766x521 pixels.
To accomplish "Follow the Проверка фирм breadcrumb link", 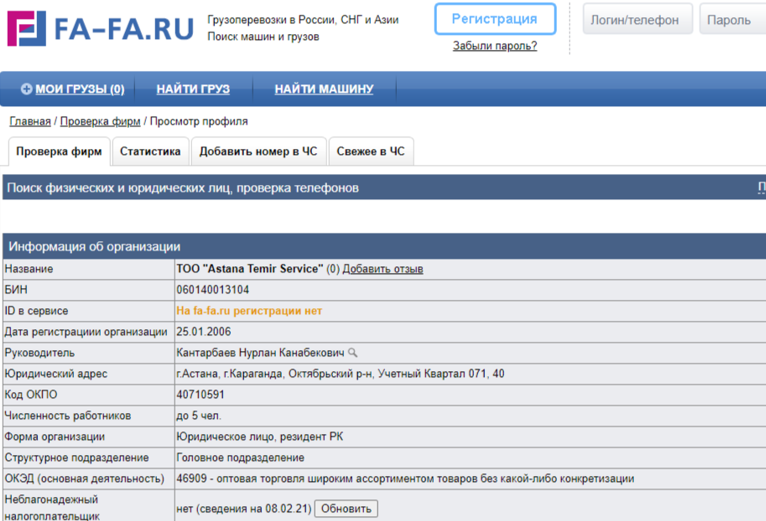I will point(100,121).
